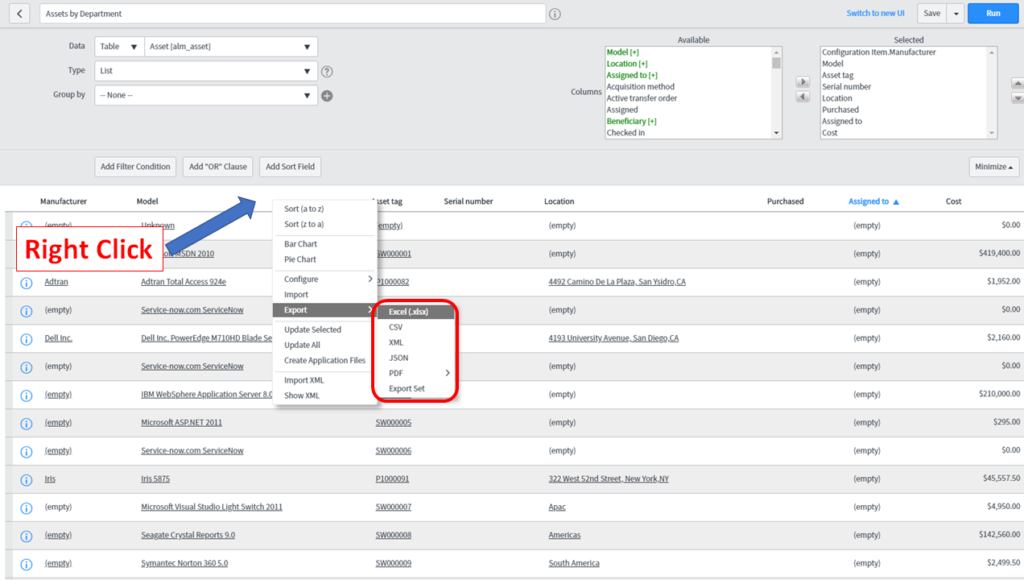Click the back arrow next to report title
Image resolution: width=1024 pixels, height=580 pixels.
point(21,13)
